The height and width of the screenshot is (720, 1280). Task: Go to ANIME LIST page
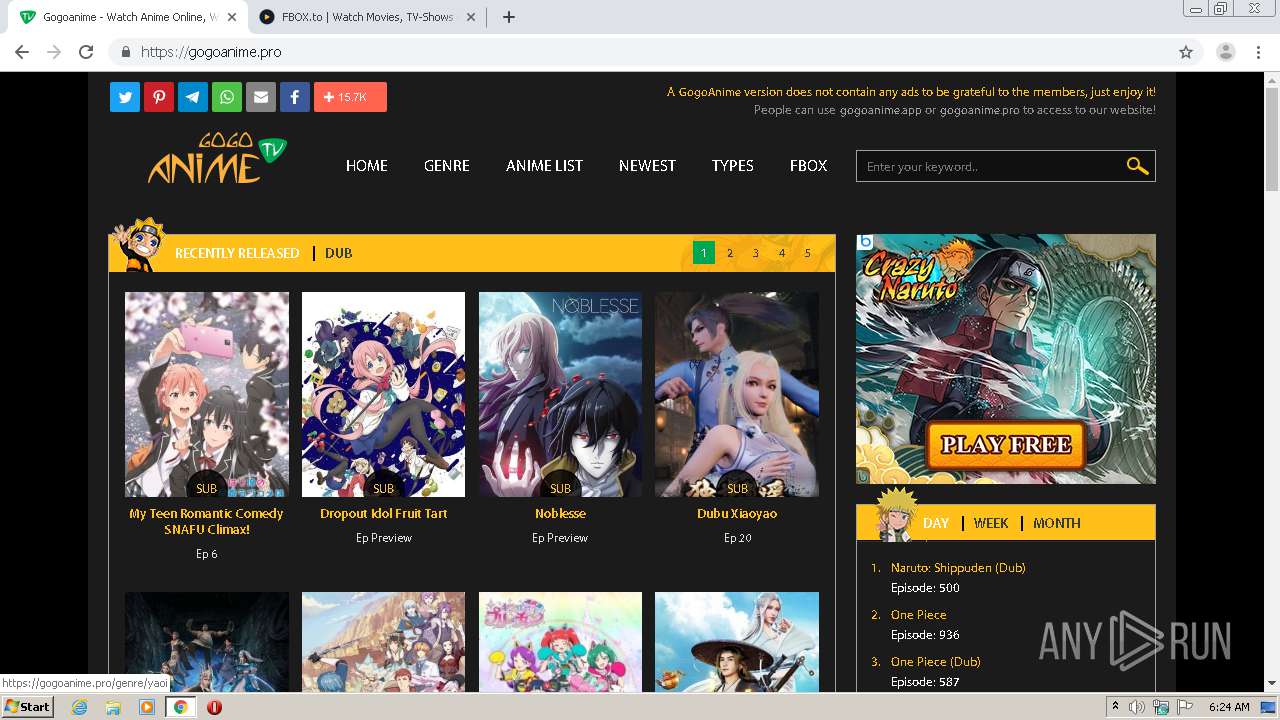pos(544,166)
